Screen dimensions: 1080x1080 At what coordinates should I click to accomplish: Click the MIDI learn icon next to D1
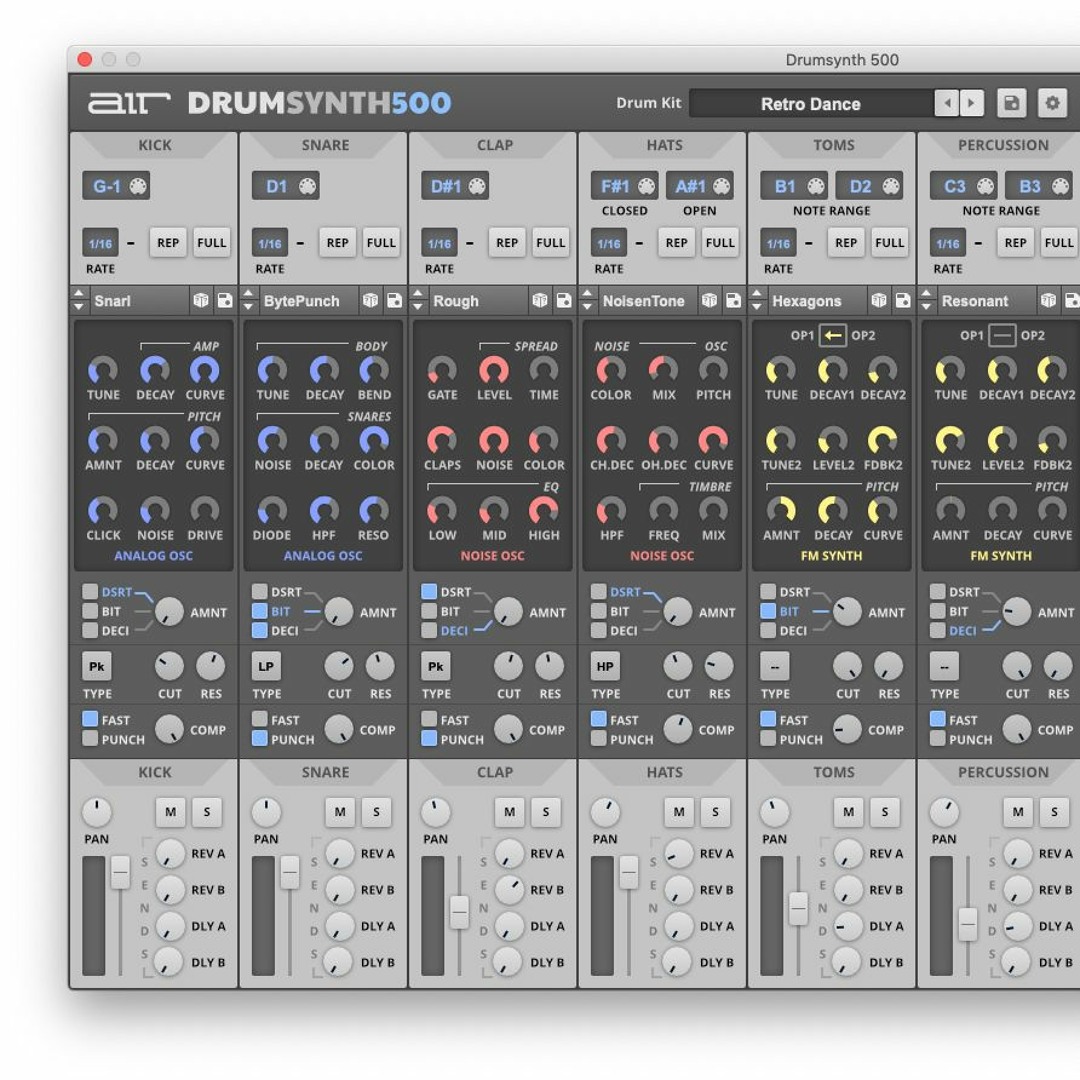[x=307, y=186]
